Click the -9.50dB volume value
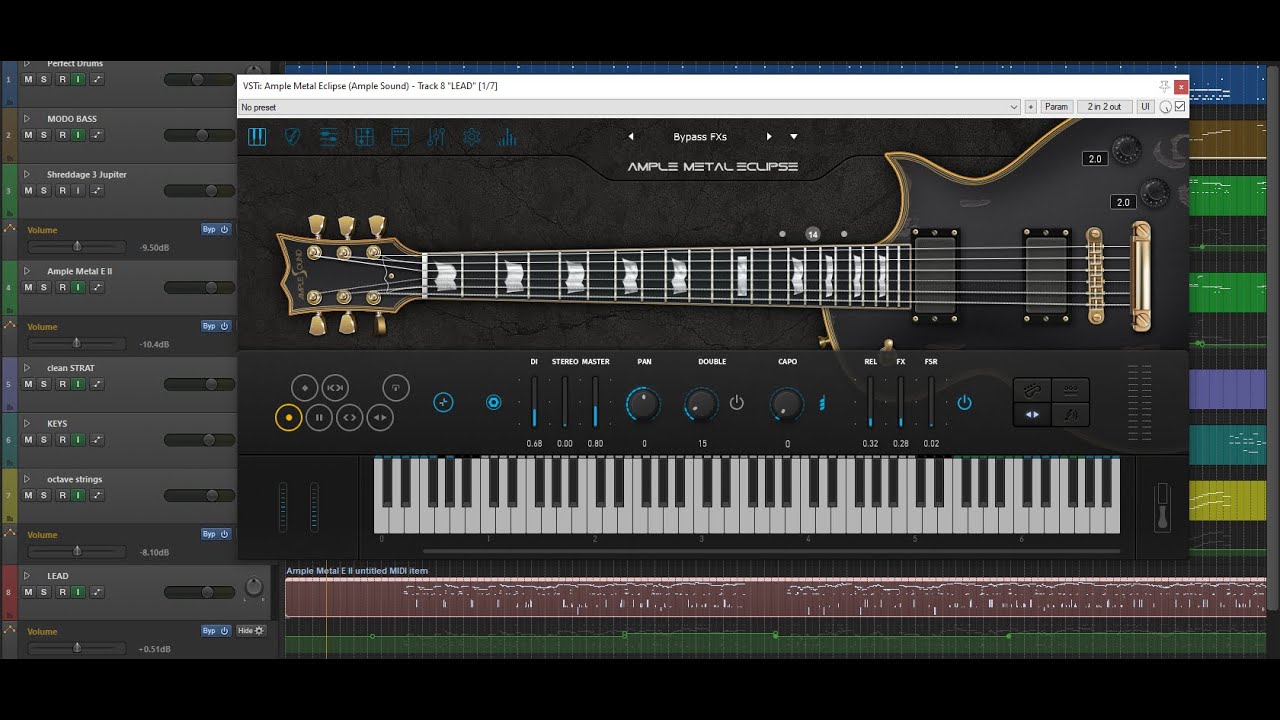1280x720 pixels. 154,247
